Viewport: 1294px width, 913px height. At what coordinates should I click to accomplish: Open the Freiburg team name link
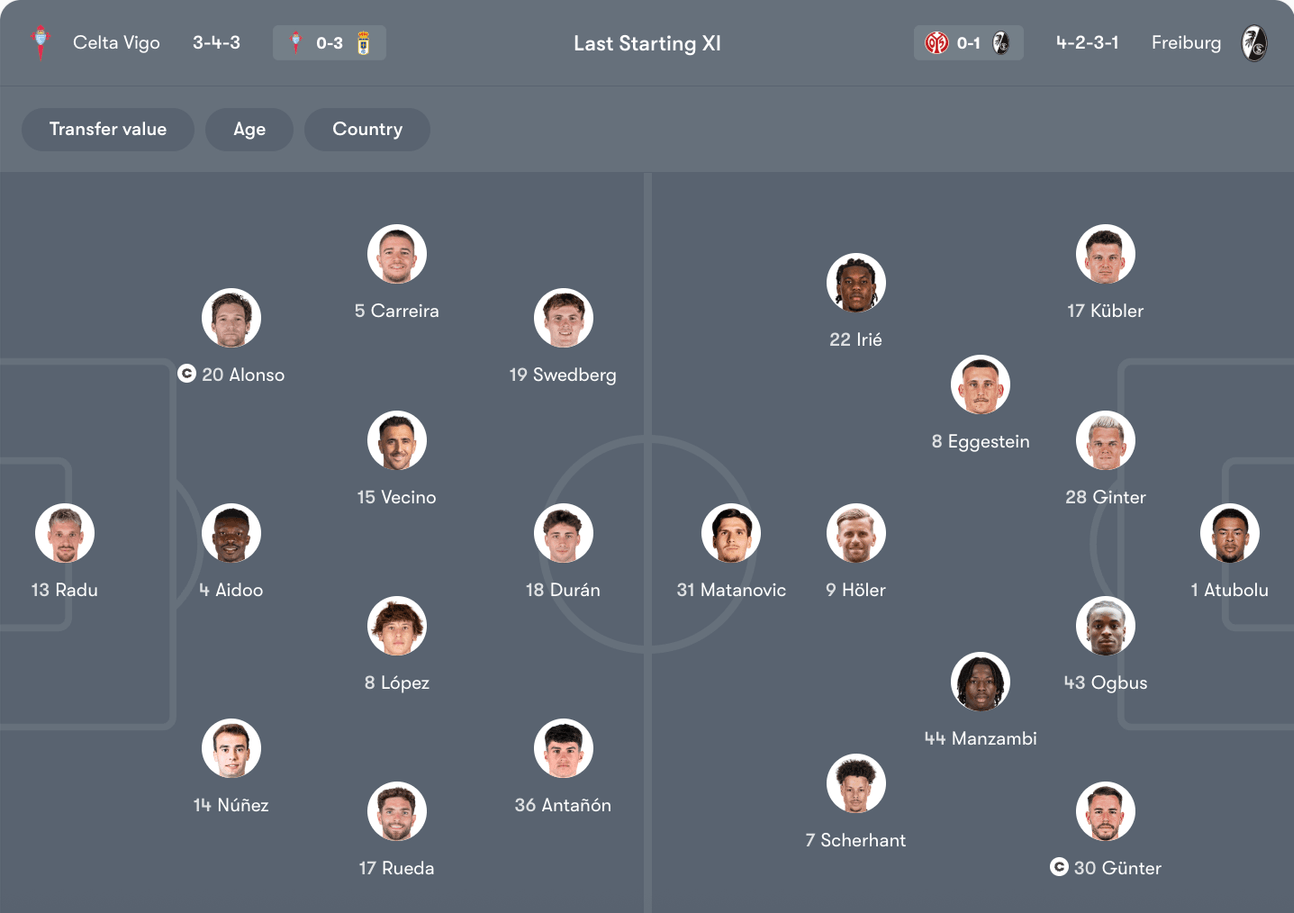pyautogui.click(x=1186, y=43)
